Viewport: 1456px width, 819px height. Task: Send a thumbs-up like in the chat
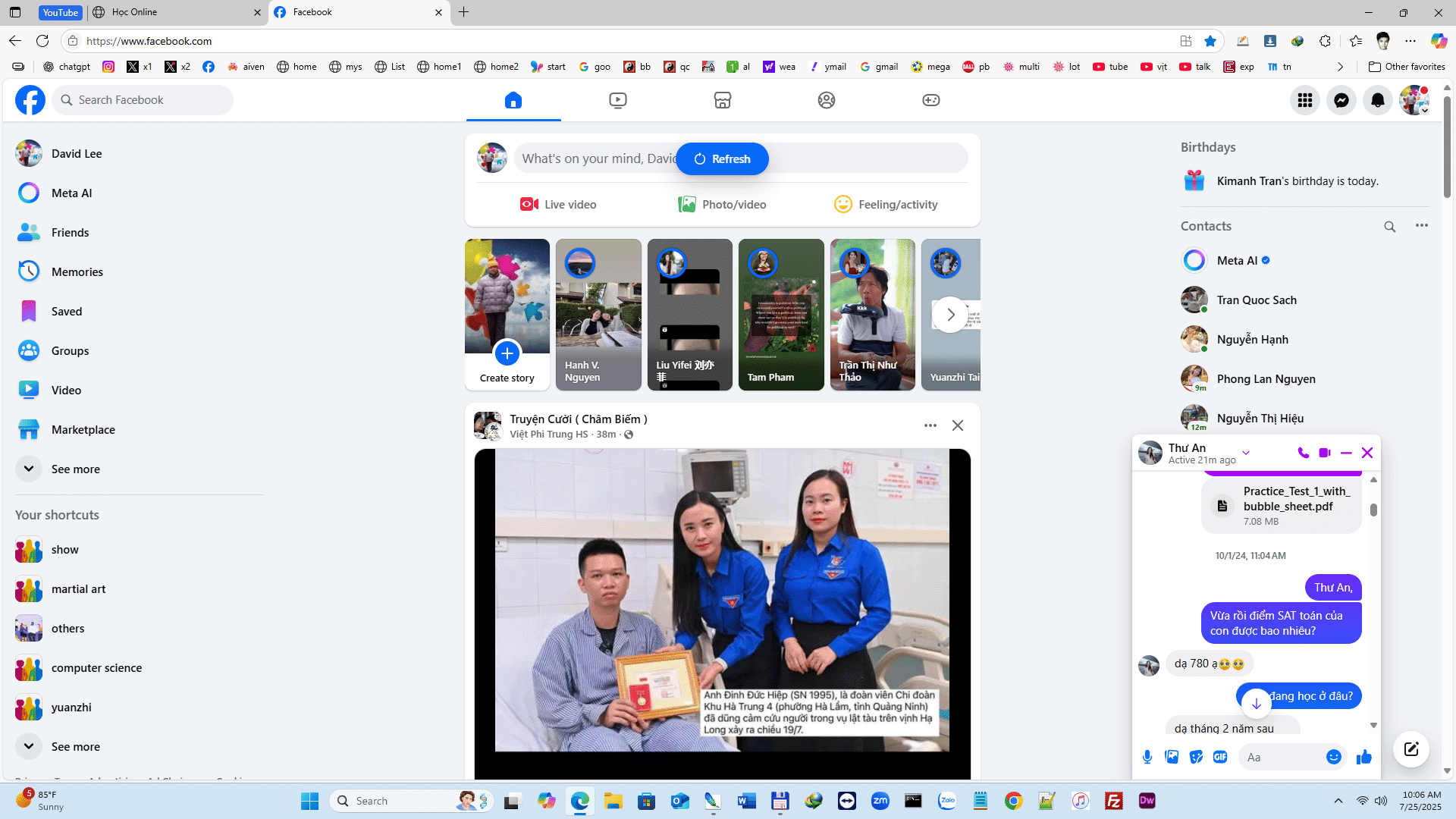tap(1364, 757)
